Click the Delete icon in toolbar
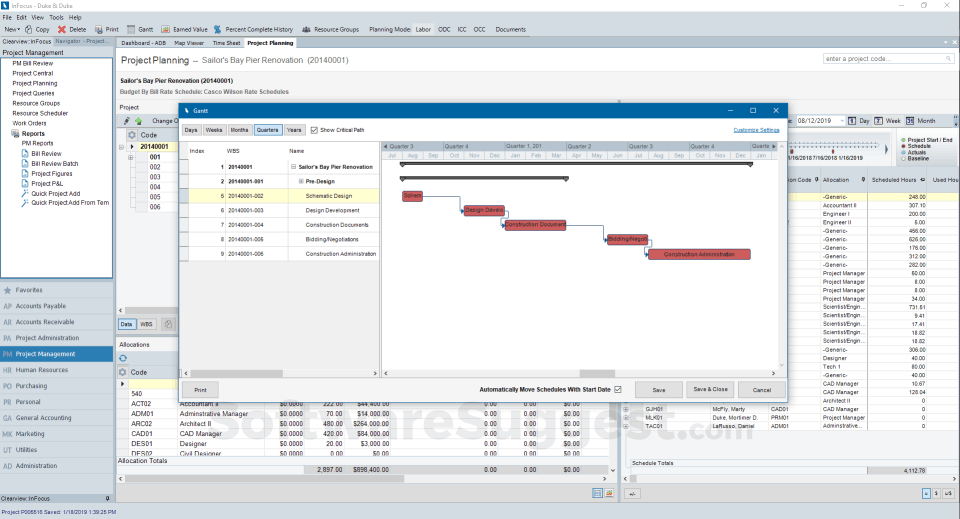Viewport: 960px width, 519px height. [x=62, y=30]
